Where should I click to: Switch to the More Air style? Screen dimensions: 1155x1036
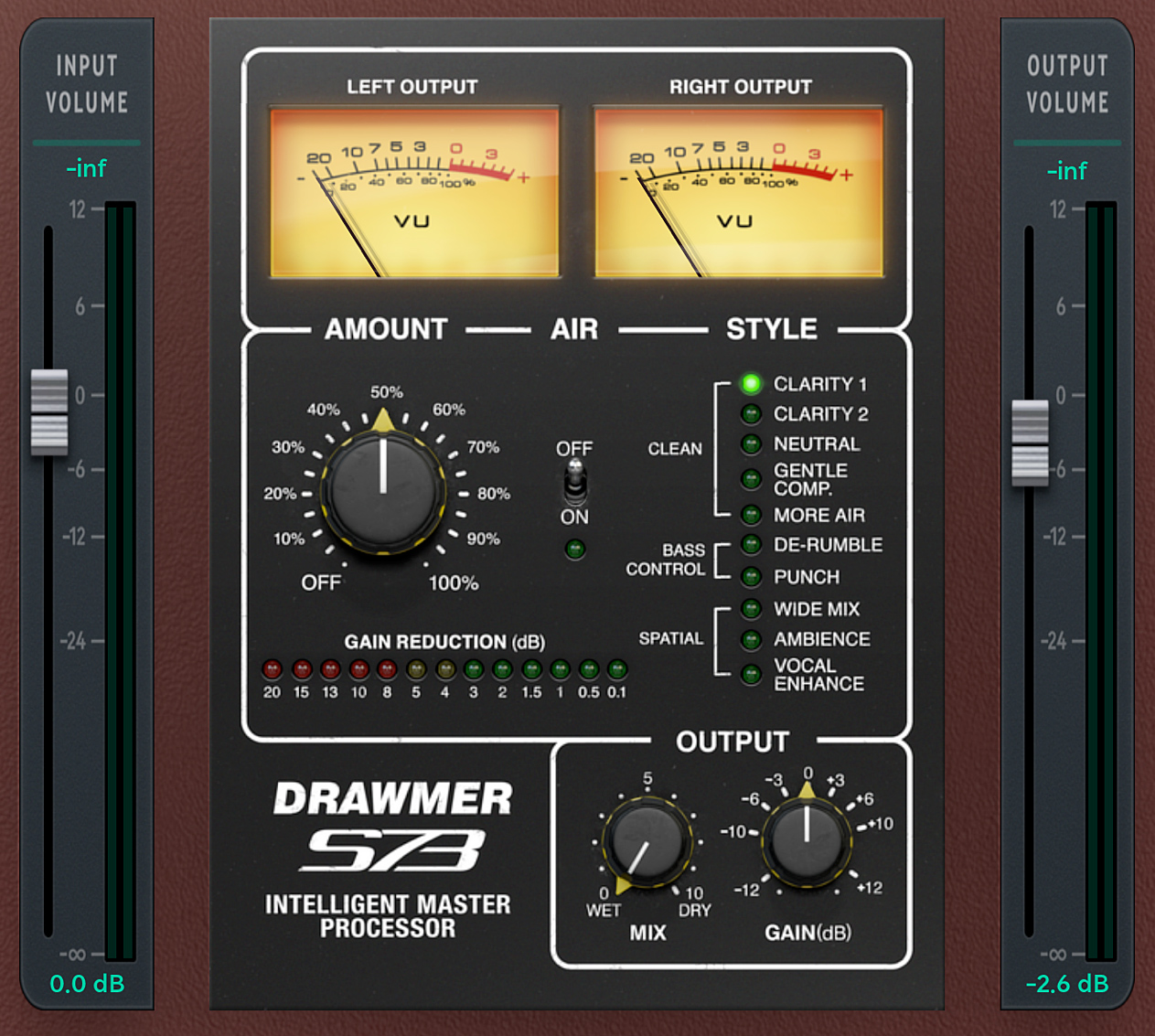point(751,515)
